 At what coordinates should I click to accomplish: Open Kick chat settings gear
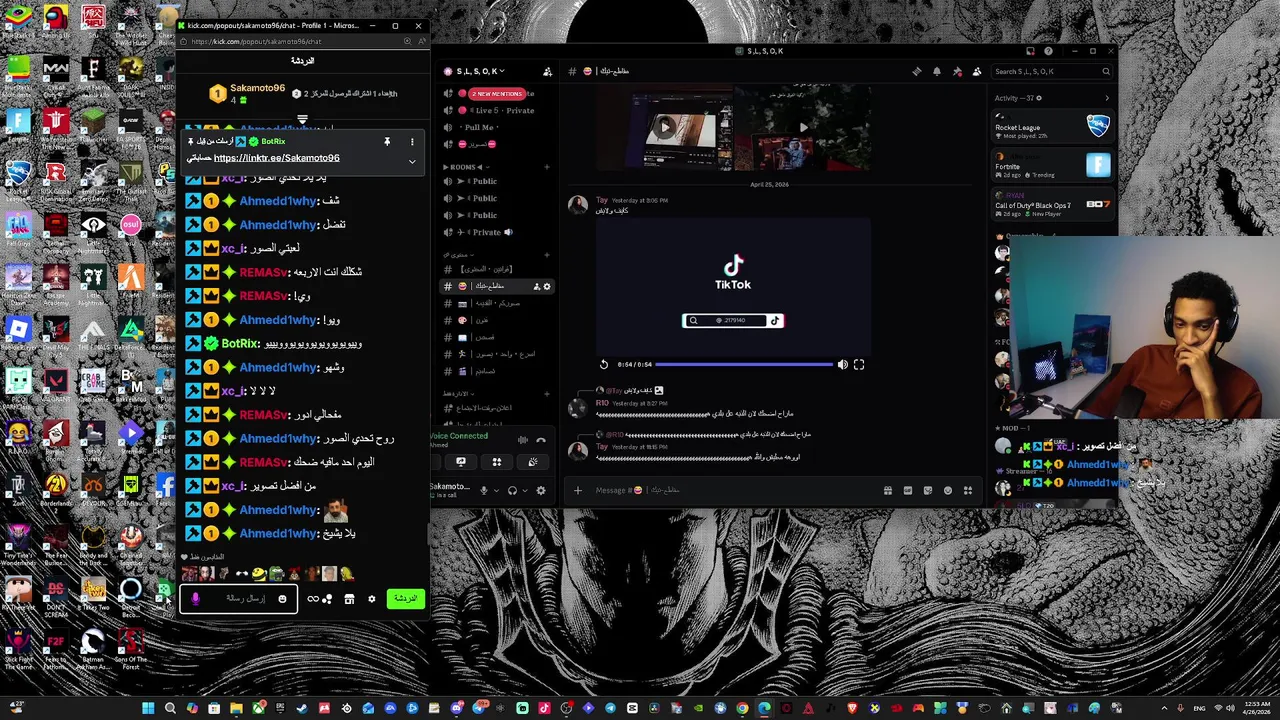371,599
